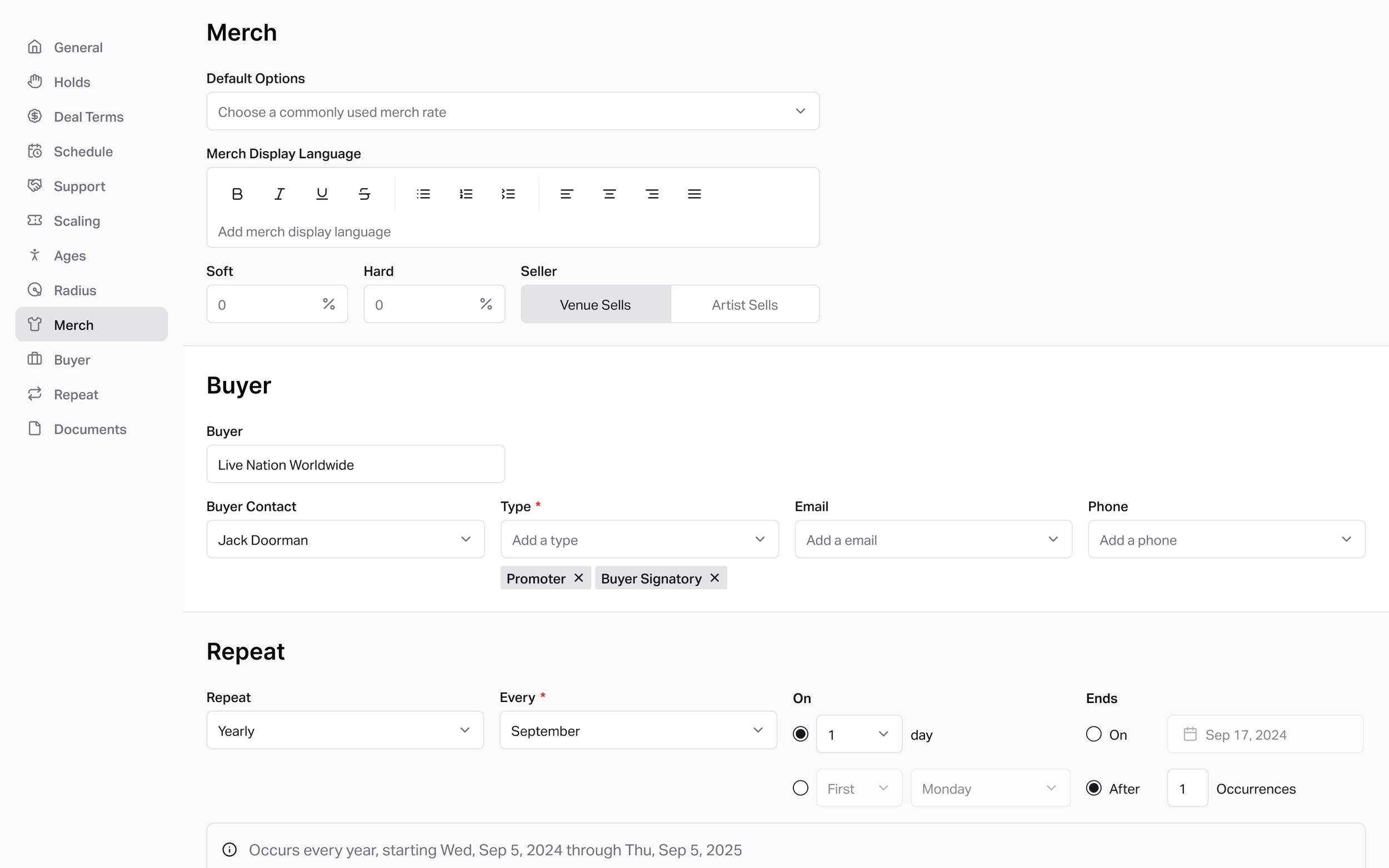This screenshot has width=1389, height=868.
Task: Toggle bold formatting in merch display language editor
Action: pyautogui.click(x=237, y=193)
